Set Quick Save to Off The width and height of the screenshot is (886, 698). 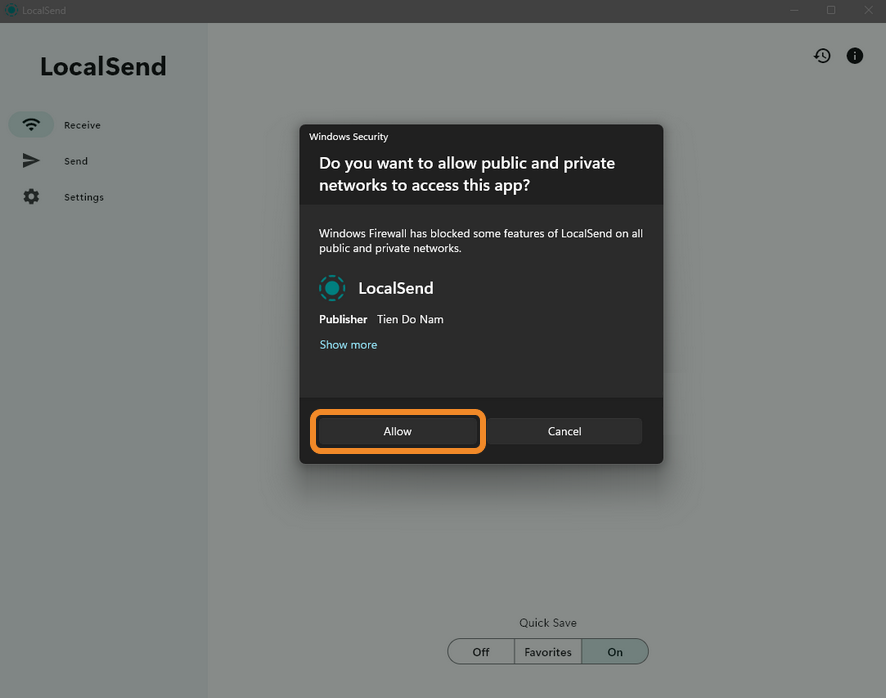[481, 652]
